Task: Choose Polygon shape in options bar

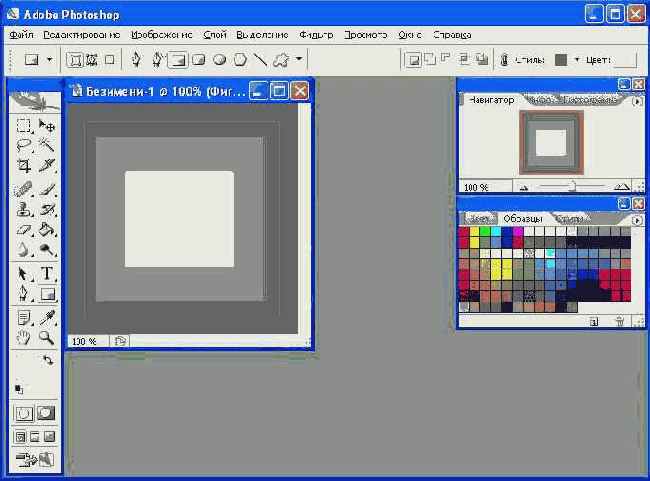Action: click(x=240, y=60)
